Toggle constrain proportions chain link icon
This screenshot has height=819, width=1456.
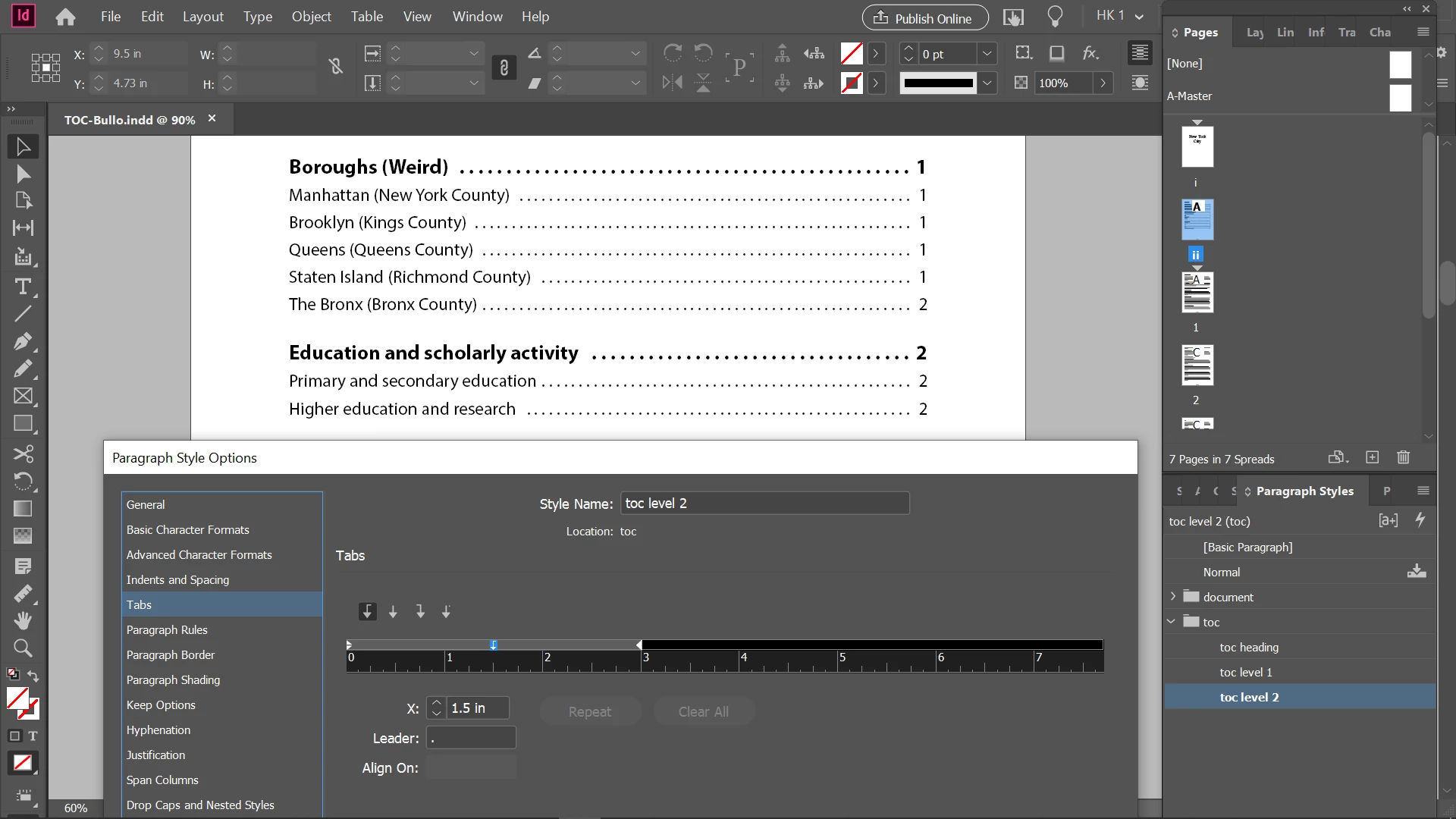(x=504, y=68)
